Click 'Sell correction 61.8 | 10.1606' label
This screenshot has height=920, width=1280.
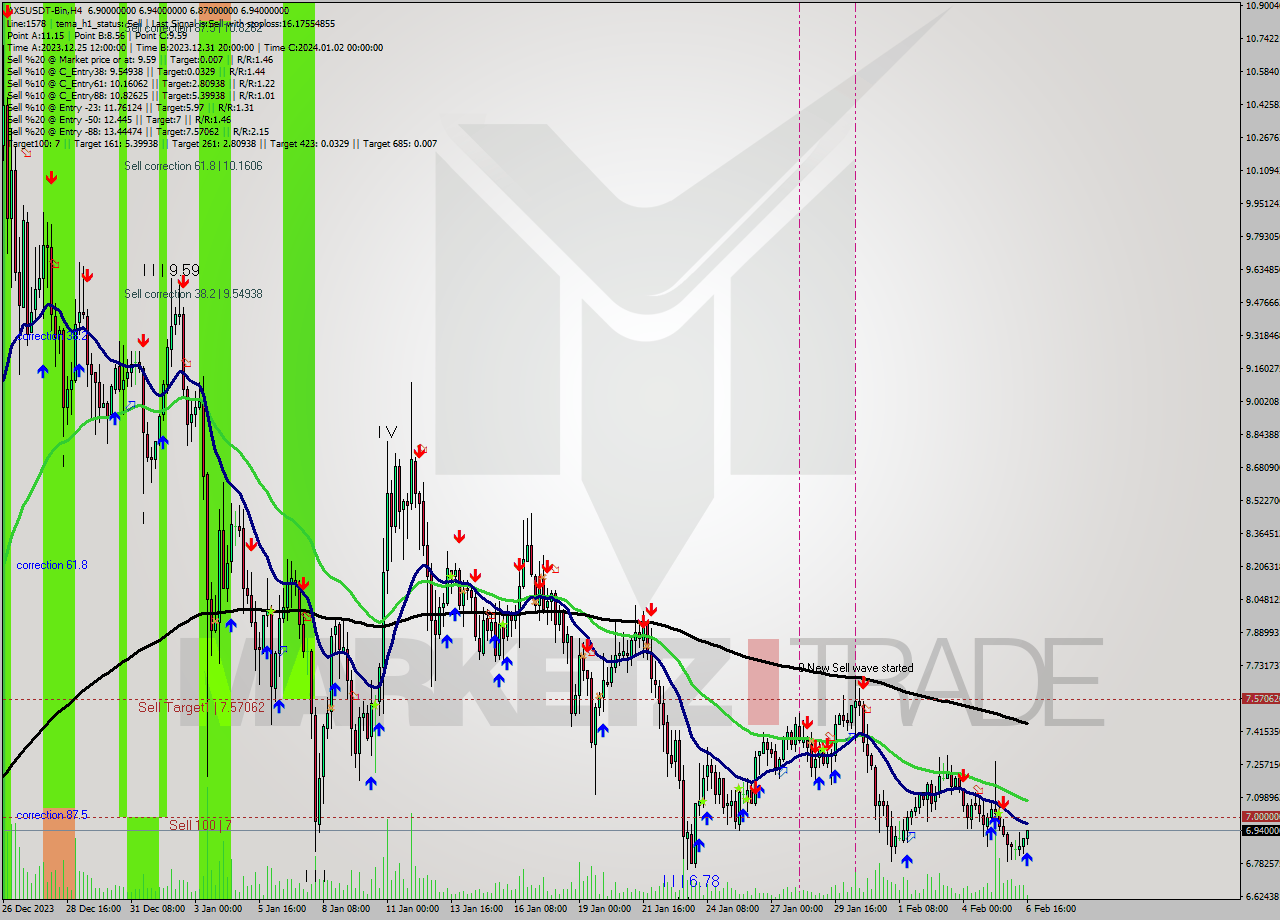(x=193, y=166)
